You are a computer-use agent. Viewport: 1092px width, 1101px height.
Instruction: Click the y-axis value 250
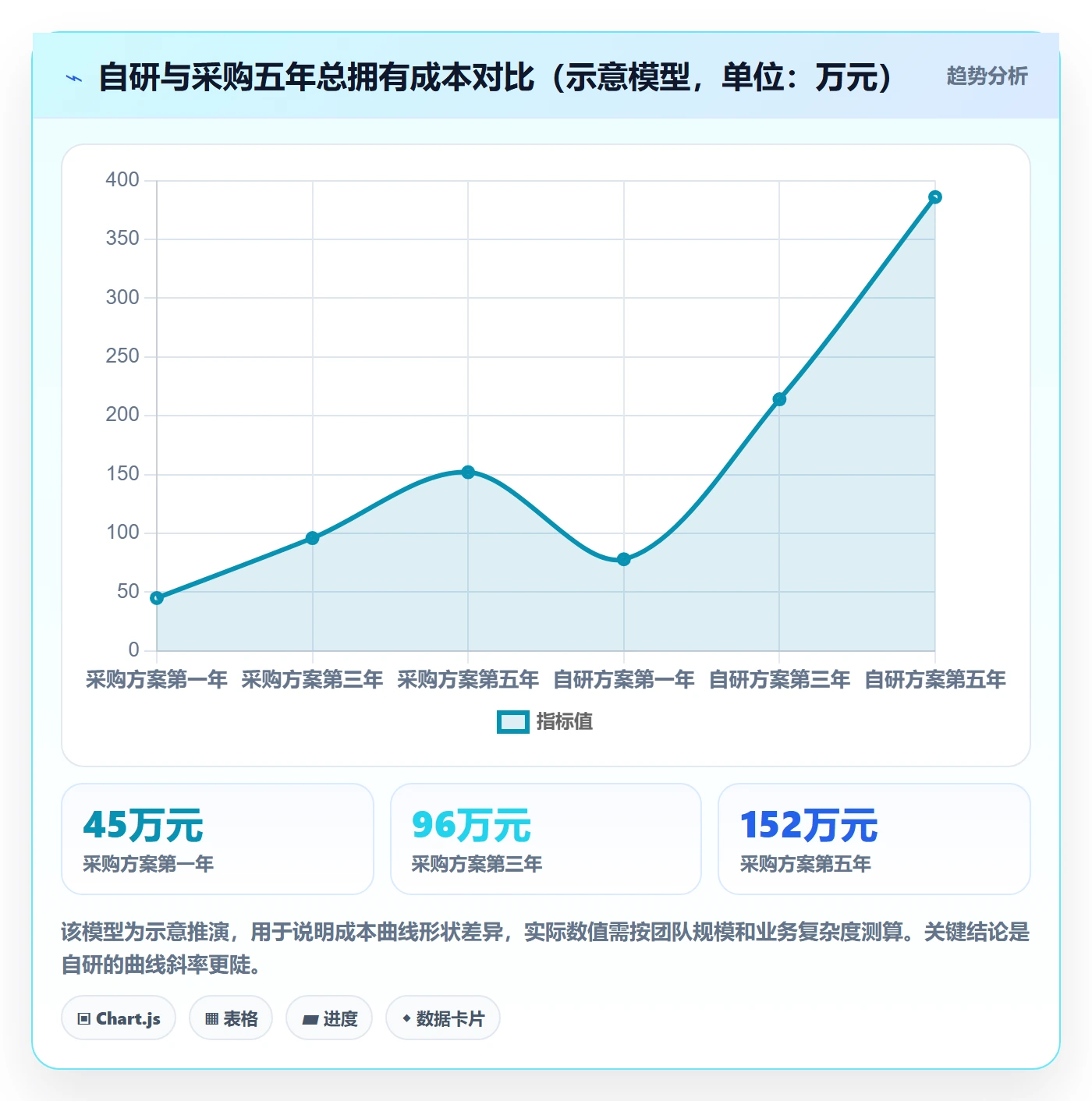(122, 356)
